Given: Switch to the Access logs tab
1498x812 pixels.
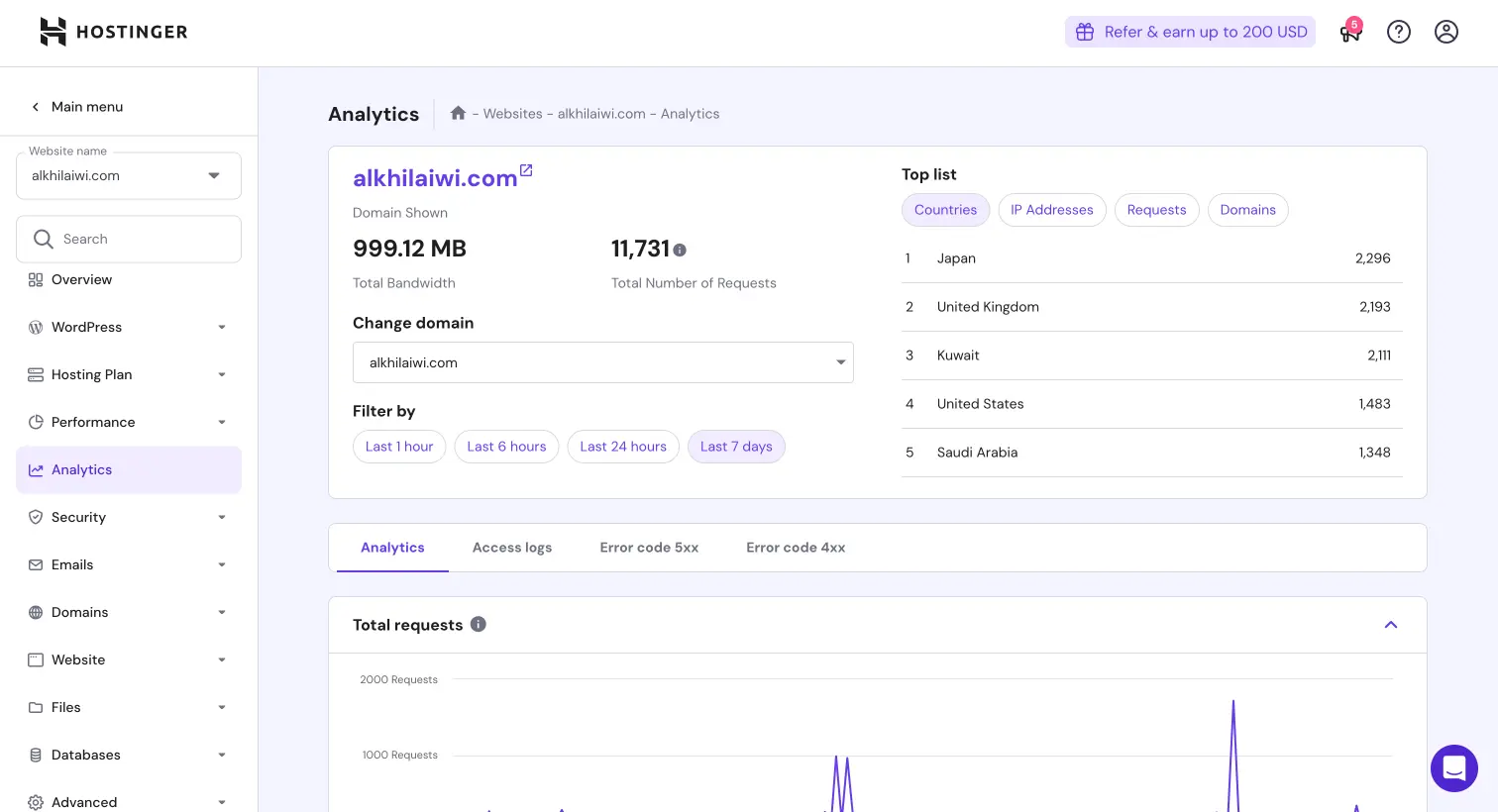Looking at the screenshot, I should (512, 548).
